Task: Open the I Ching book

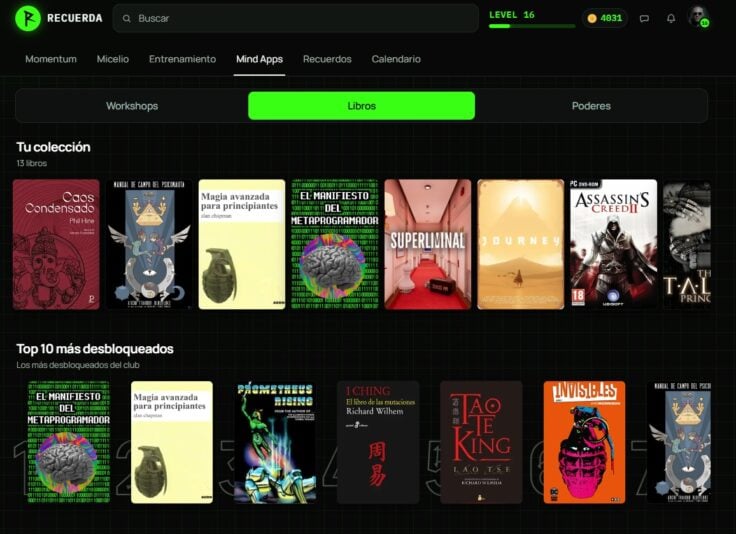Action: pyautogui.click(x=378, y=442)
